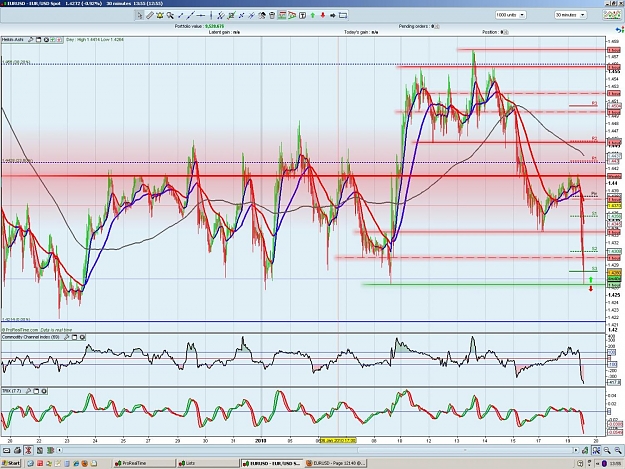Image resolution: width=625 pixels, height=469 pixels.
Task: Click the red down arrow sell tool
Action: 322,16
